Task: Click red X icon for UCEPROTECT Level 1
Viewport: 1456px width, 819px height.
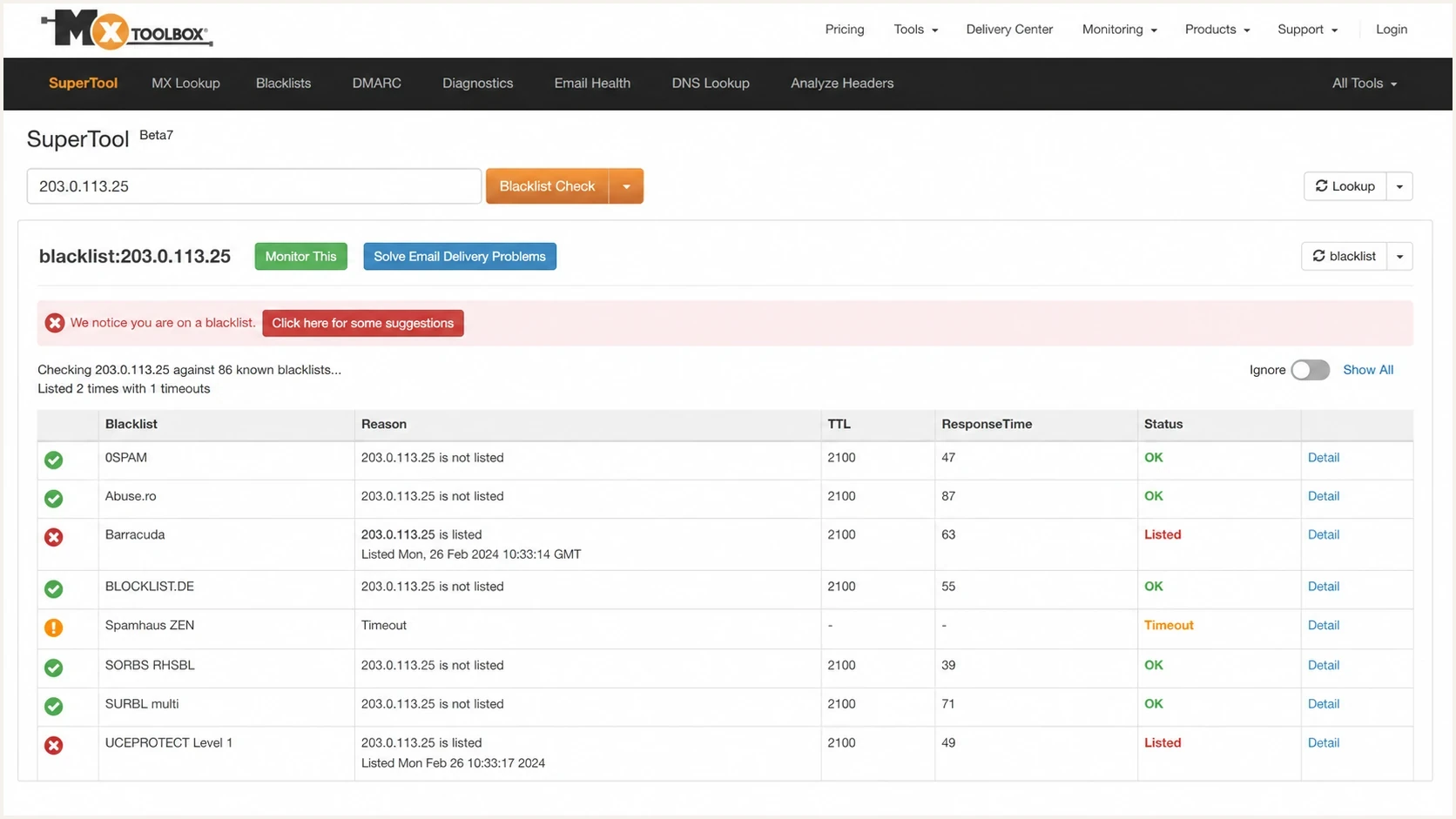Action: (x=54, y=745)
